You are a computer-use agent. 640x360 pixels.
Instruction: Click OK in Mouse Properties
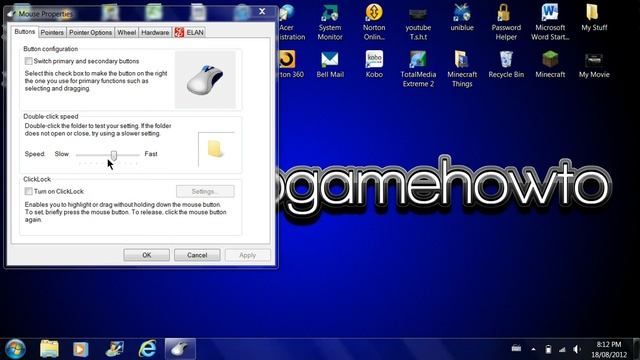[x=147, y=255]
